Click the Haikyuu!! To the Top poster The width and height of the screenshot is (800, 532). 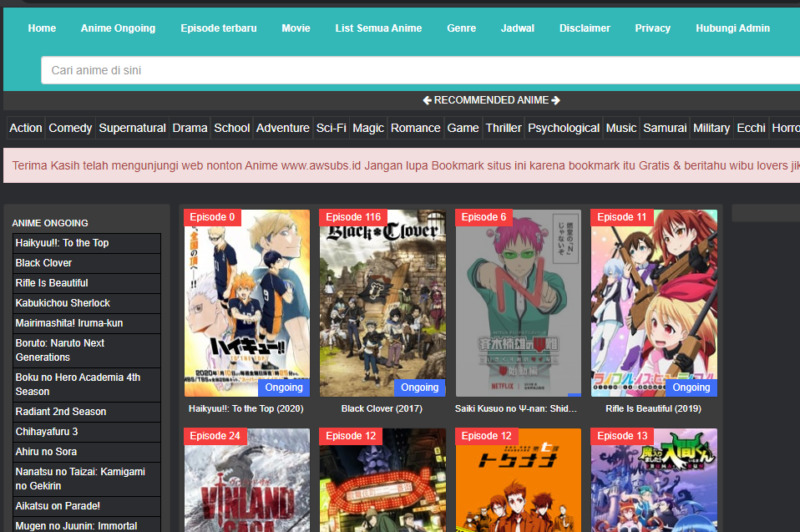247,303
